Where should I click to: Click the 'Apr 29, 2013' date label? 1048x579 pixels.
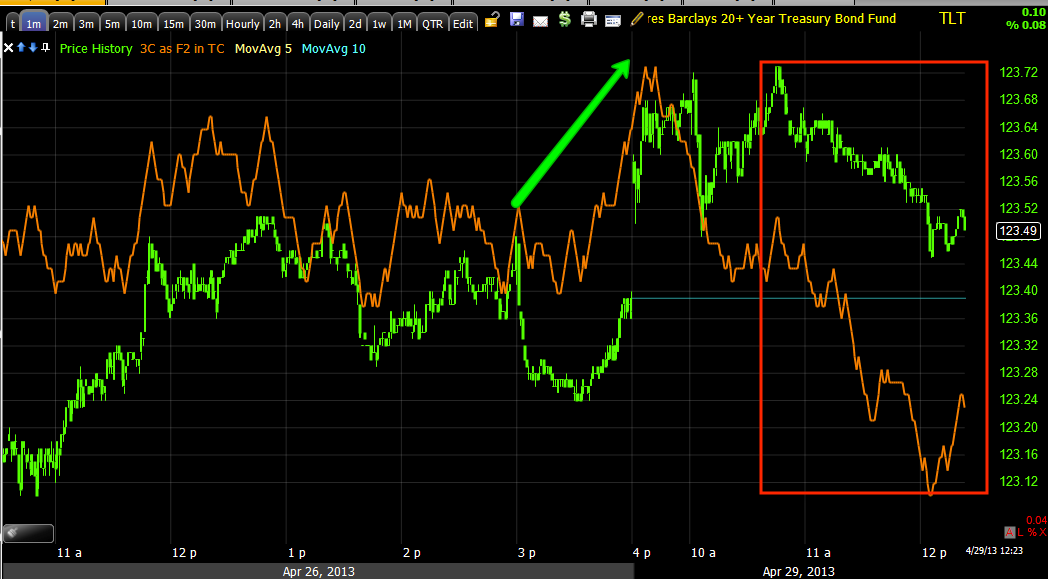798,572
